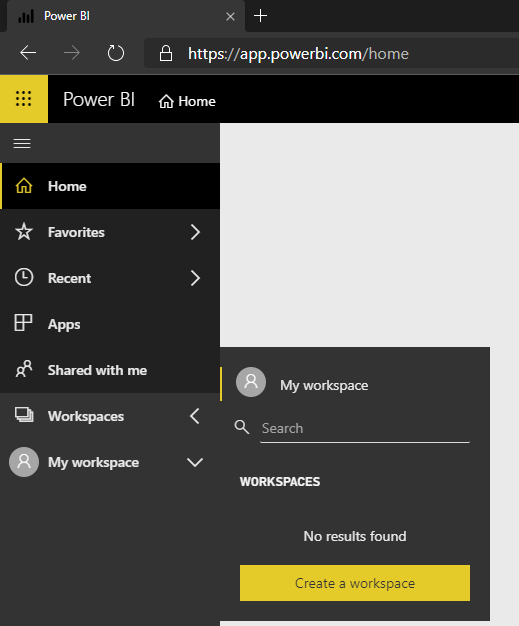Image resolution: width=519 pixels, height=626 pixels.
Task: Select Workspaces in the navigation pane
Action: pos(110,416)
